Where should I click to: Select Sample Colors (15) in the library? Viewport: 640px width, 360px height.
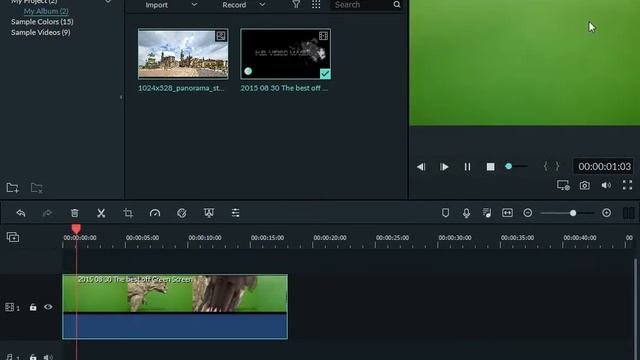point(42,22)
